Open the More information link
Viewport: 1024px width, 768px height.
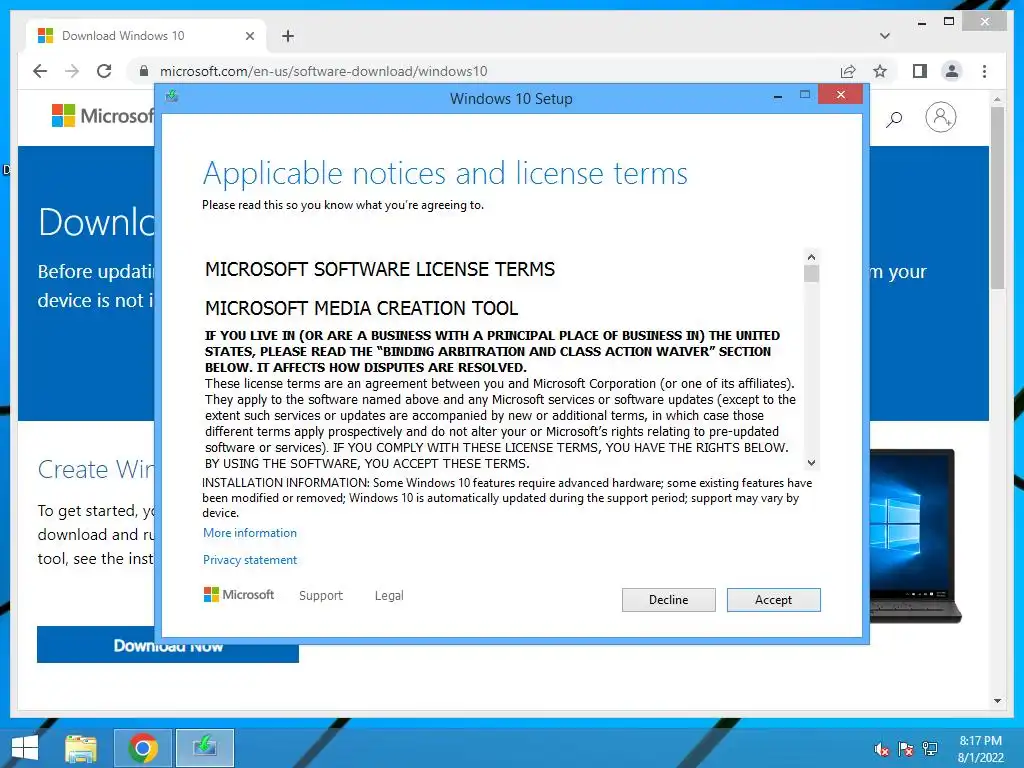pos(249,533)
